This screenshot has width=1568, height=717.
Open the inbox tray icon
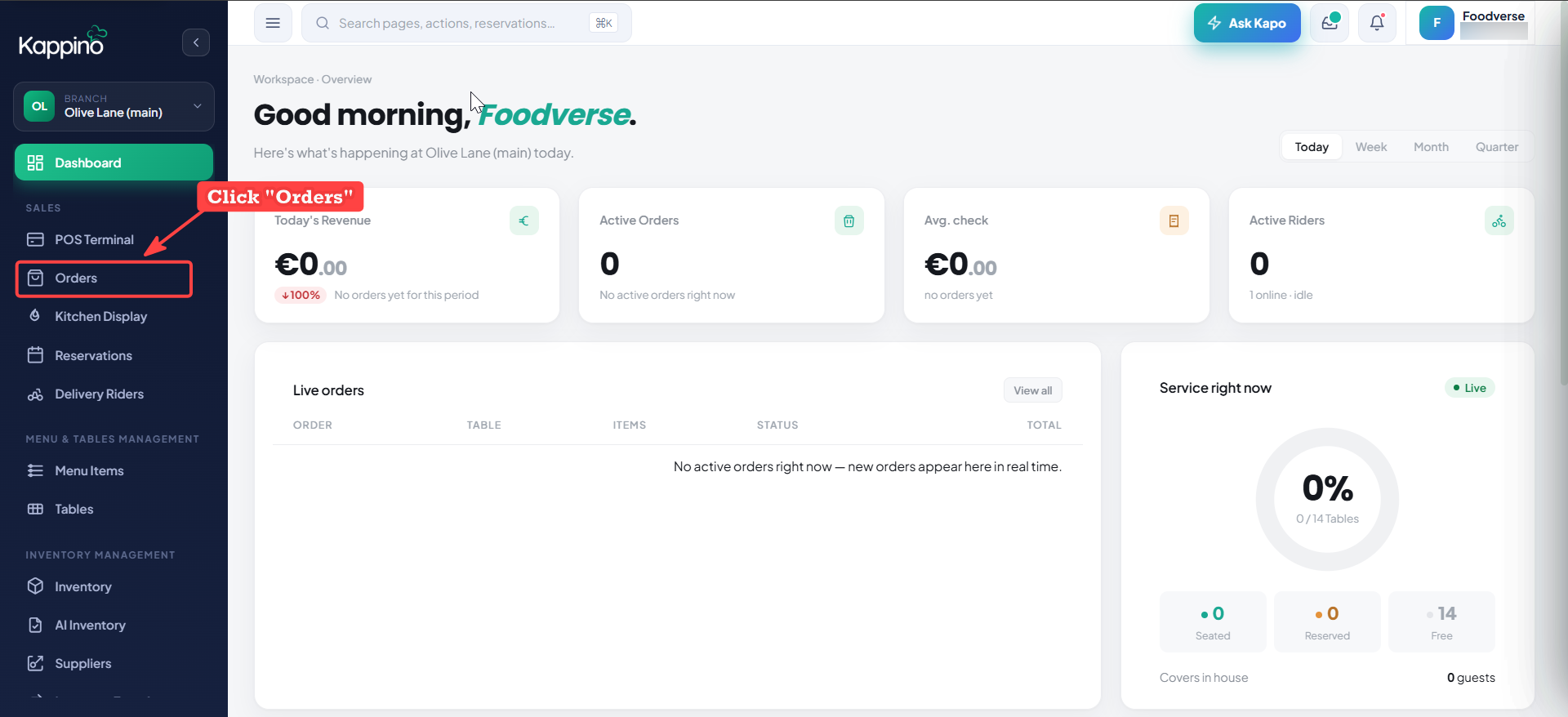tap(1330, 23)
